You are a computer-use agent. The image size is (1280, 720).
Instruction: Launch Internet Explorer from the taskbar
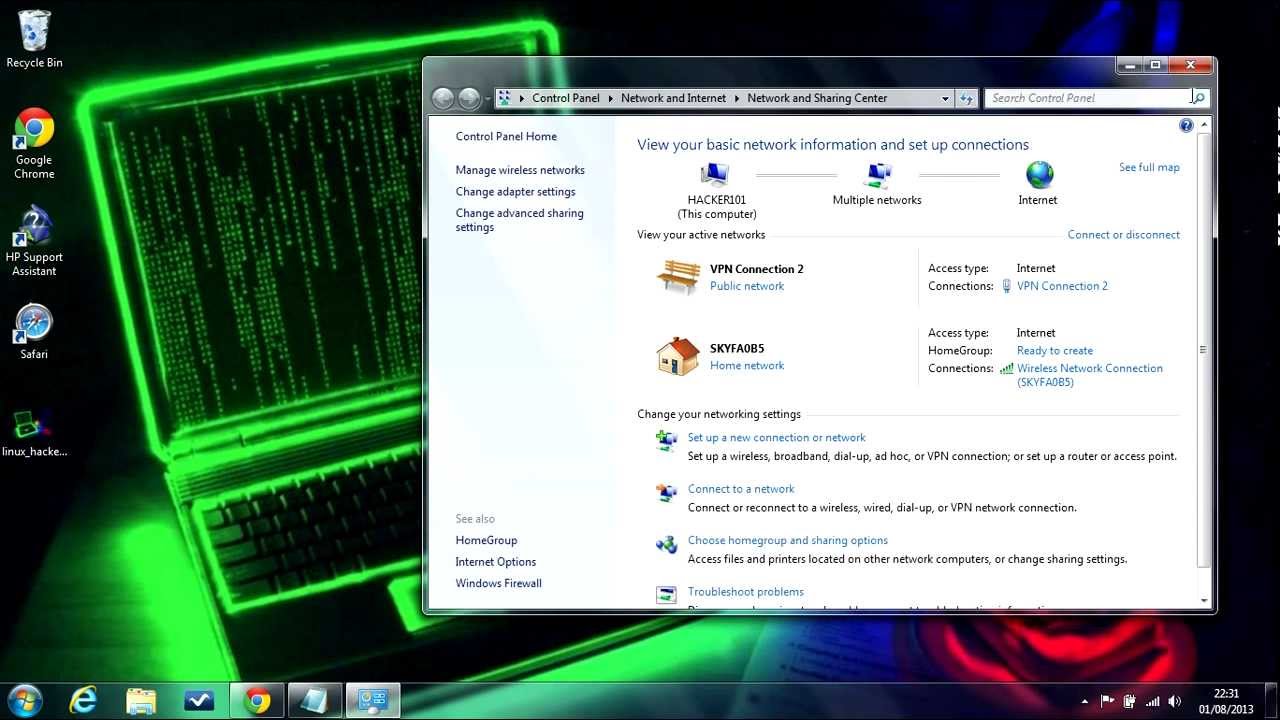(x=83, y=701)
